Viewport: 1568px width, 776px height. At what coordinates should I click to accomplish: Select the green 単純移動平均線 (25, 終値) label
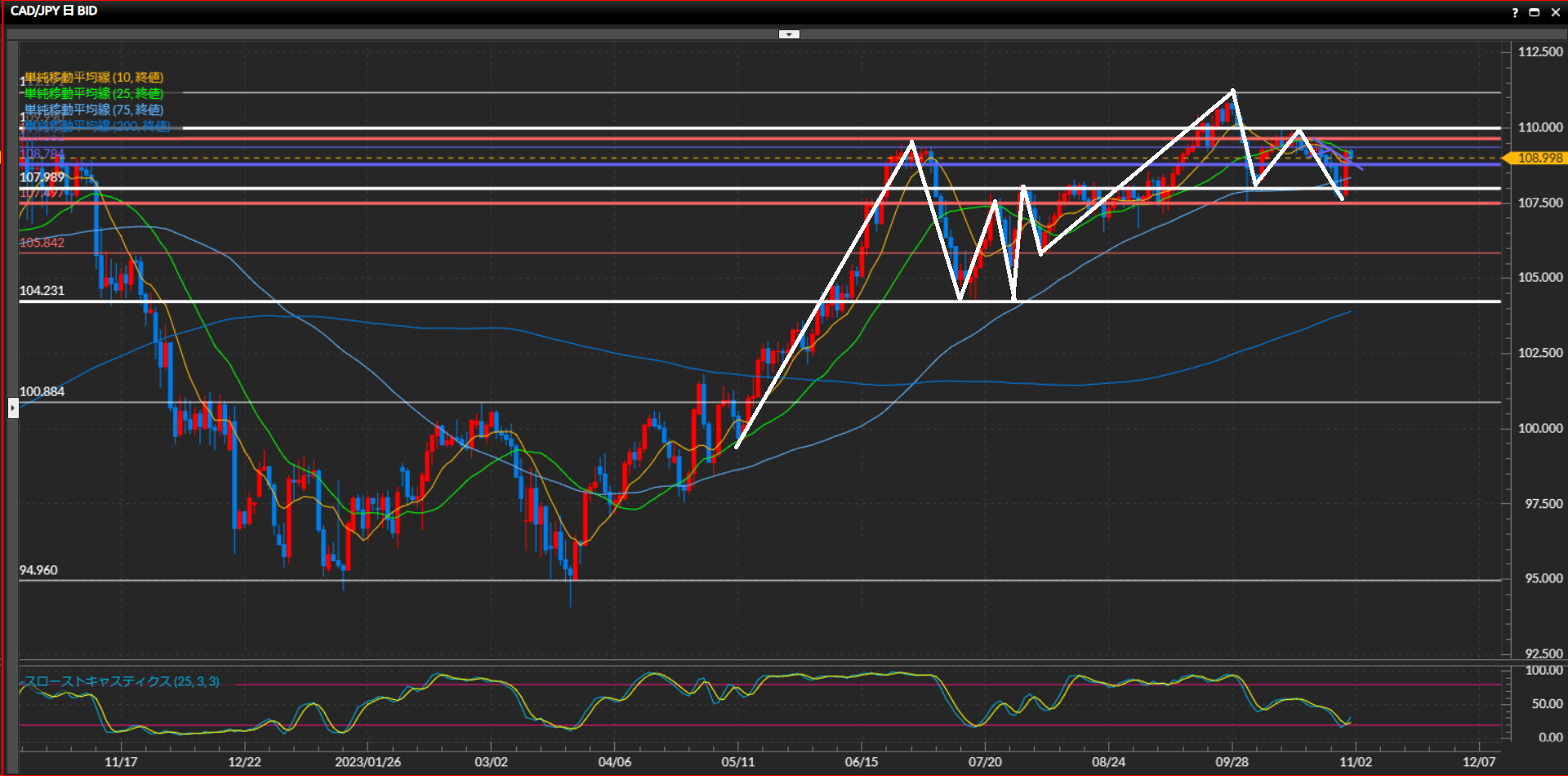[94, 94]
